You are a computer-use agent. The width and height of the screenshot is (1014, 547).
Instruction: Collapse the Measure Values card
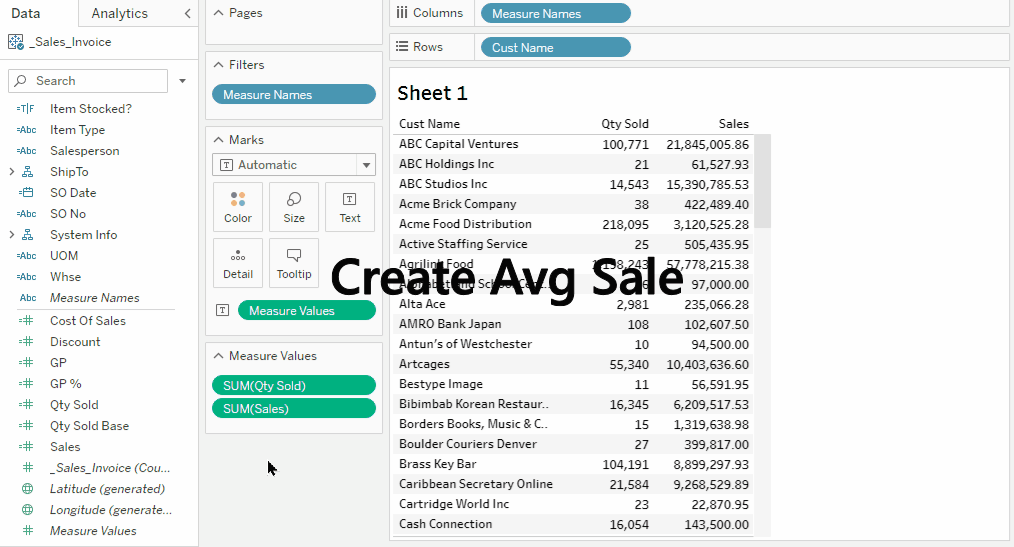217,356
